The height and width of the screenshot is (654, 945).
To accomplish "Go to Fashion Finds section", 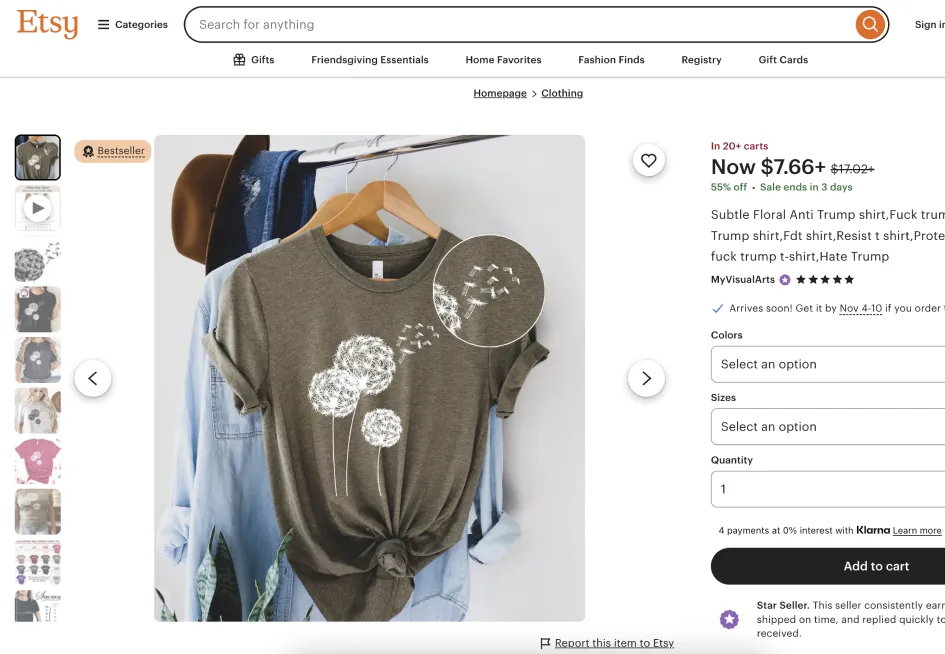I will pos(611,60).
